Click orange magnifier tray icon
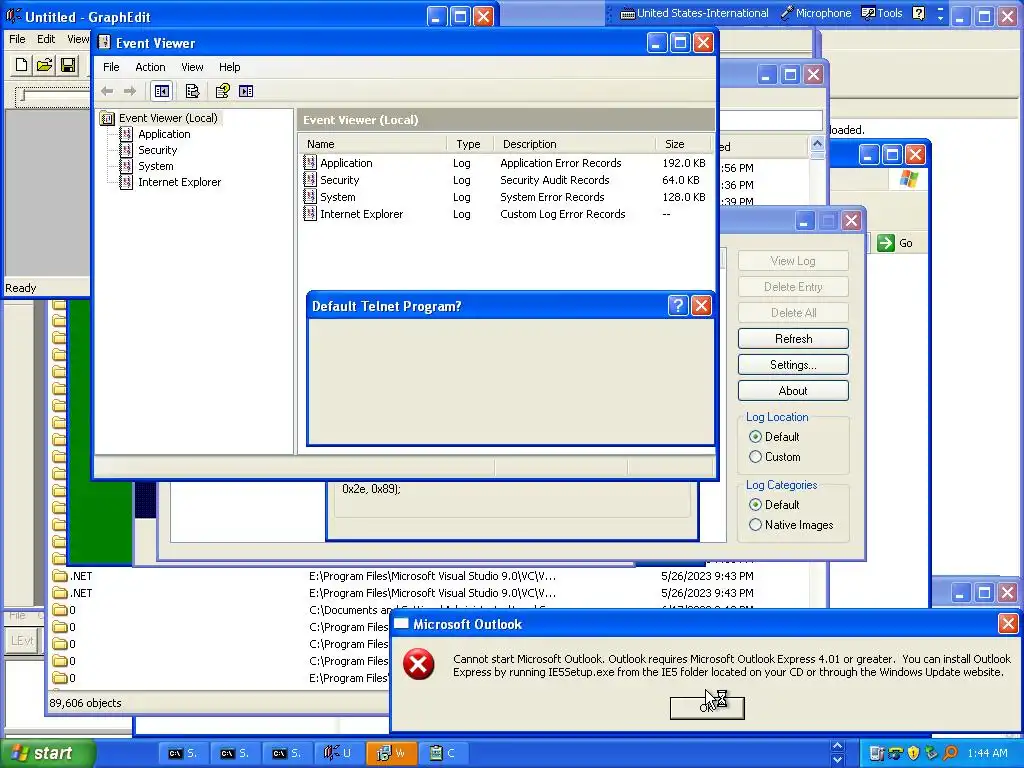Viewport: 1024px width, 768px height. (950, 753)
